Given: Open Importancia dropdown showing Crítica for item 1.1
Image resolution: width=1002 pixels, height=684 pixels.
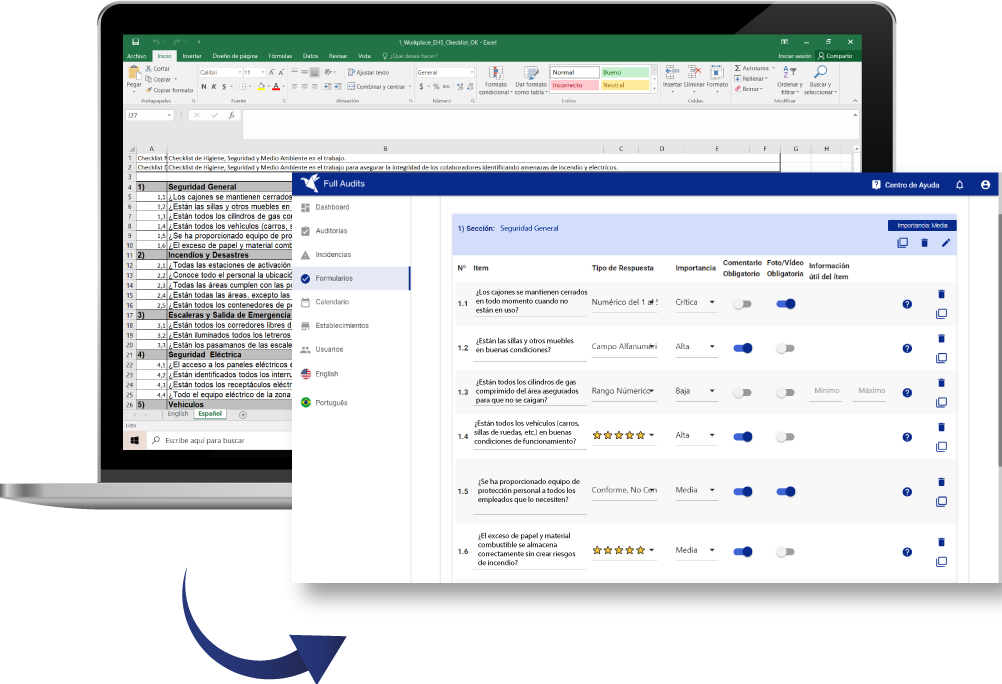Looking at the screenshot, I should [696, 302].
